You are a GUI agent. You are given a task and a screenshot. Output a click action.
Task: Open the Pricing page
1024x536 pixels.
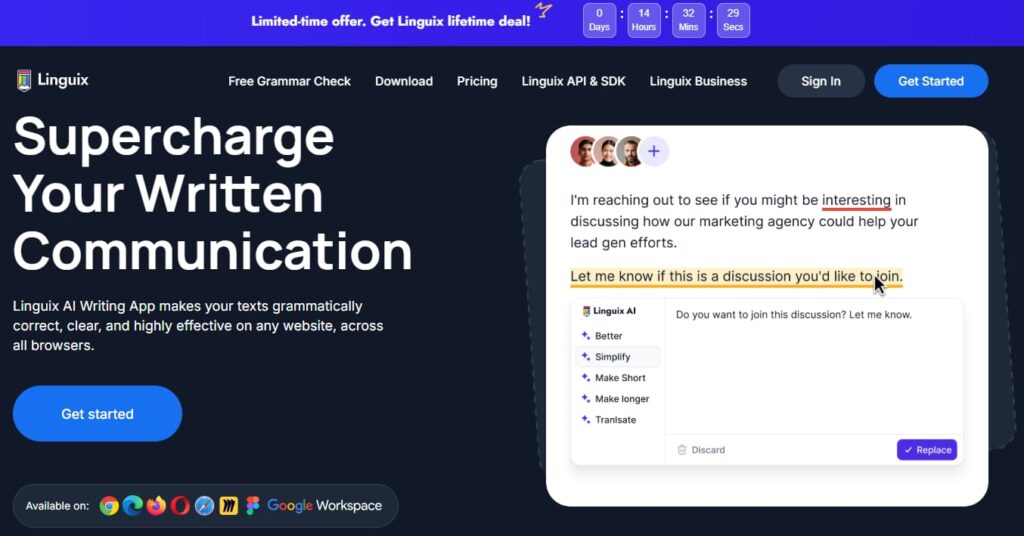[477, 81]
